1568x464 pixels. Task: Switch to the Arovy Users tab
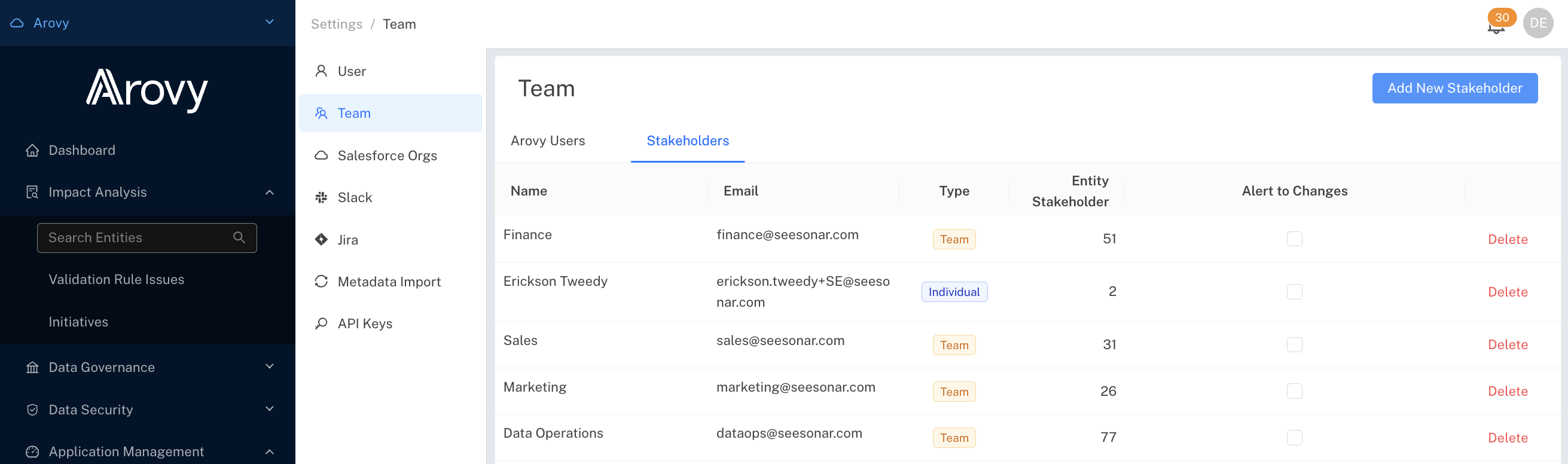tap(548, 141)
